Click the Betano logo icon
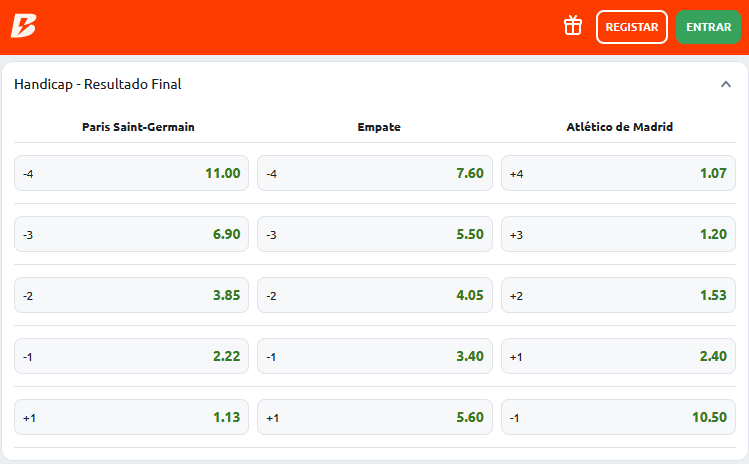The image size is (749, 464). [x=24, y=26]
